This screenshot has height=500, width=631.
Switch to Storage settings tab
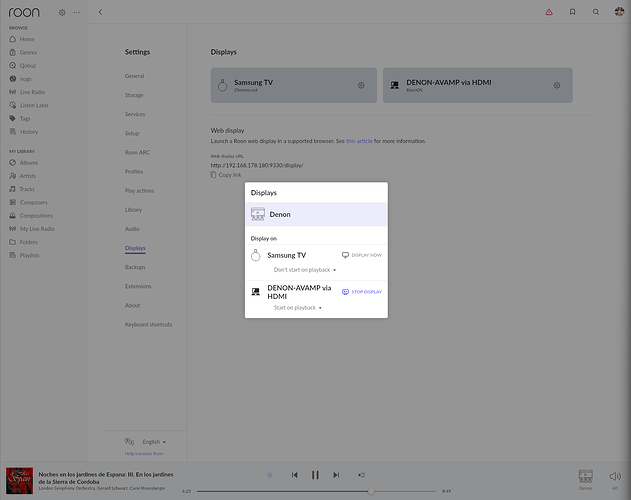134,95
